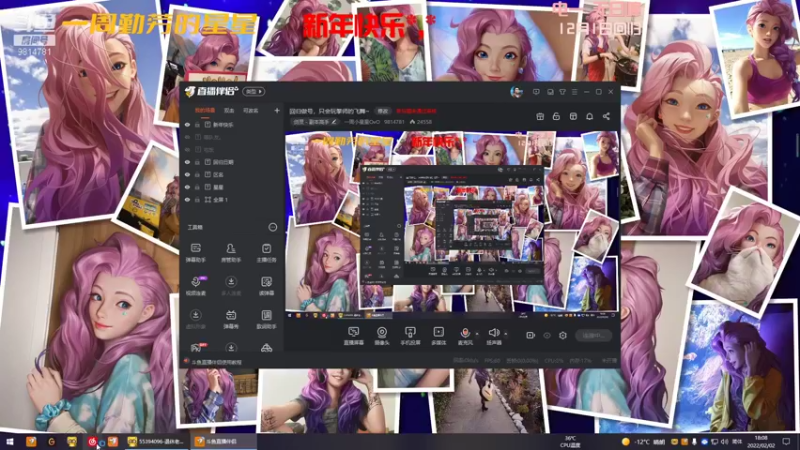Open the 弹幕助手 tool
The width and height of the screenshot is (800, 450).
click(195, 252)
